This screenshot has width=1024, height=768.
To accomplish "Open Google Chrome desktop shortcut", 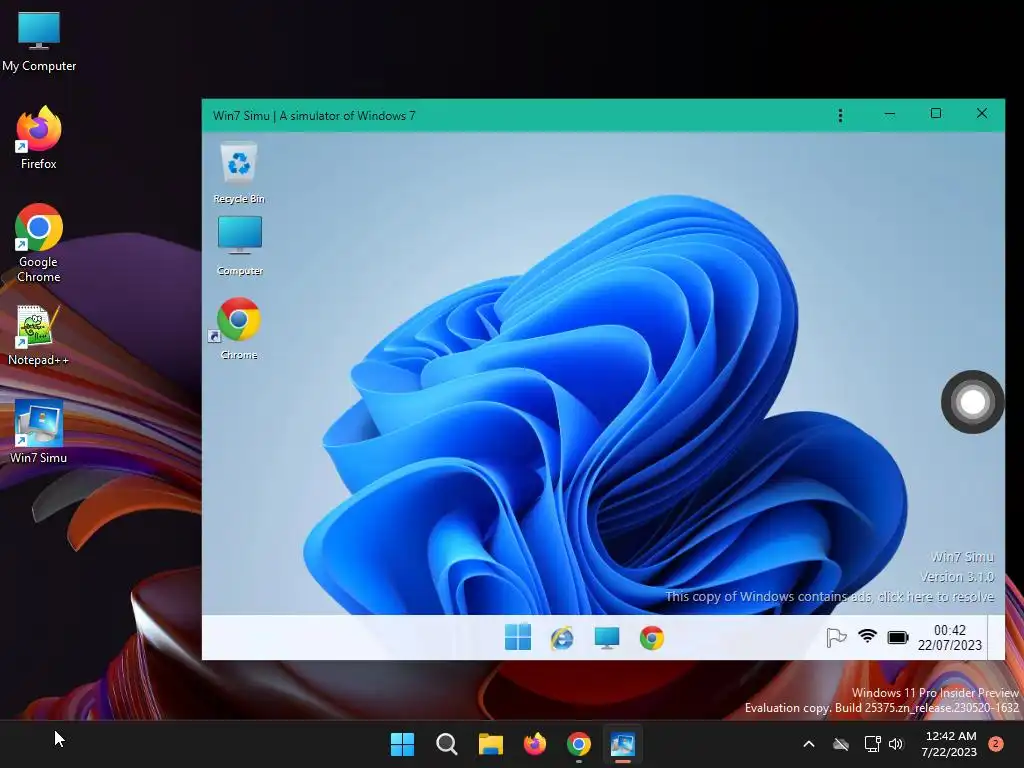I will tap(39, 243).
